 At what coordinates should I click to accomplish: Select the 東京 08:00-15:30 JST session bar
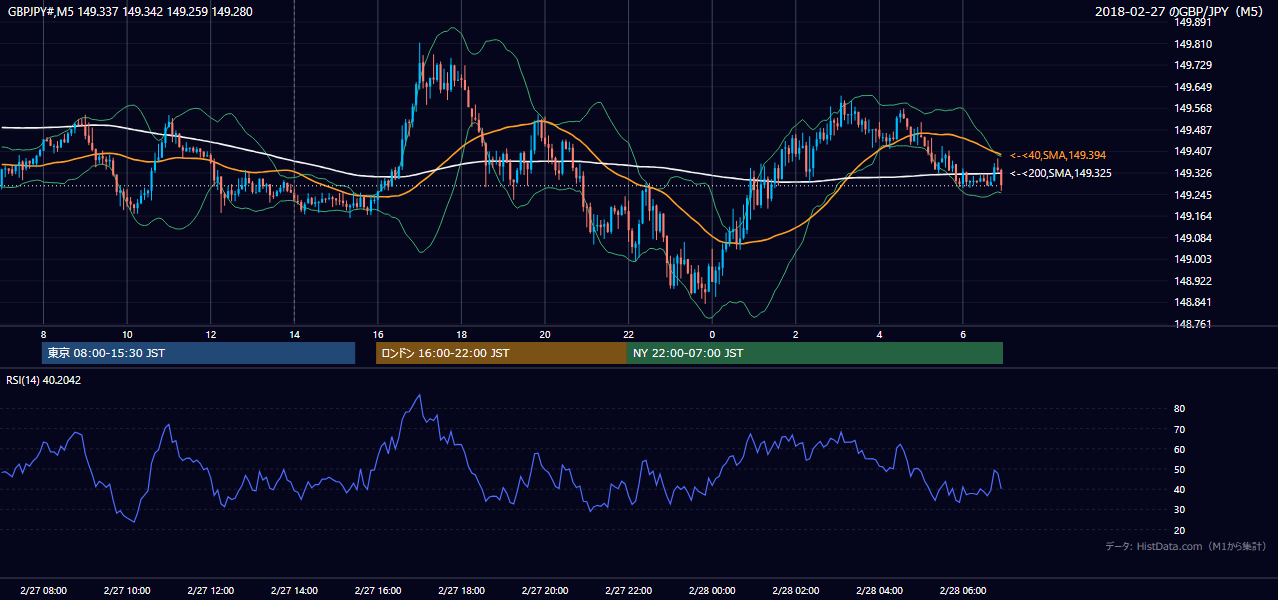pyautogui.click(x=199, y=353)
